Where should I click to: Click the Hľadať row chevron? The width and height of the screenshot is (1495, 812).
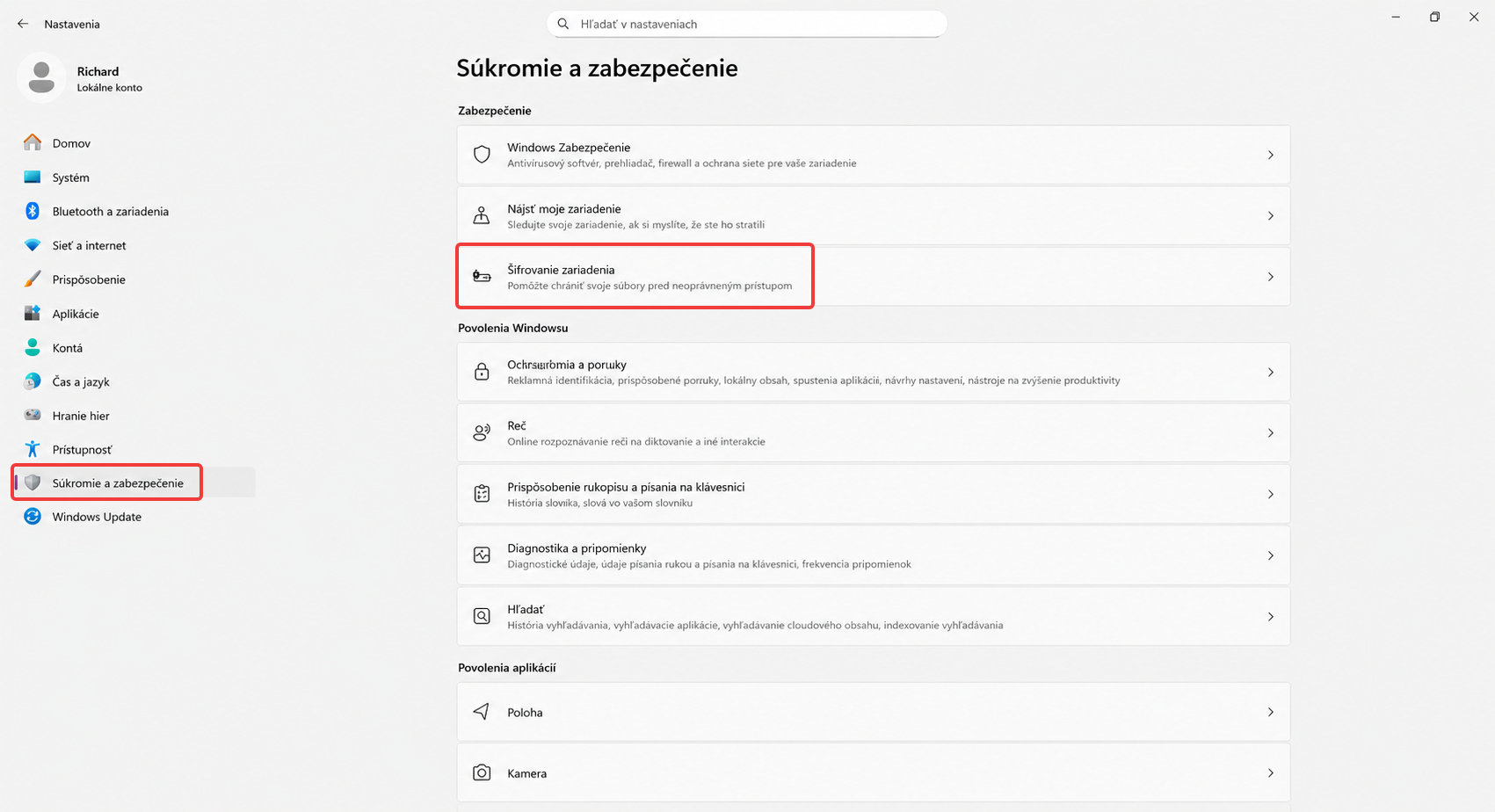coord(1271,616)
